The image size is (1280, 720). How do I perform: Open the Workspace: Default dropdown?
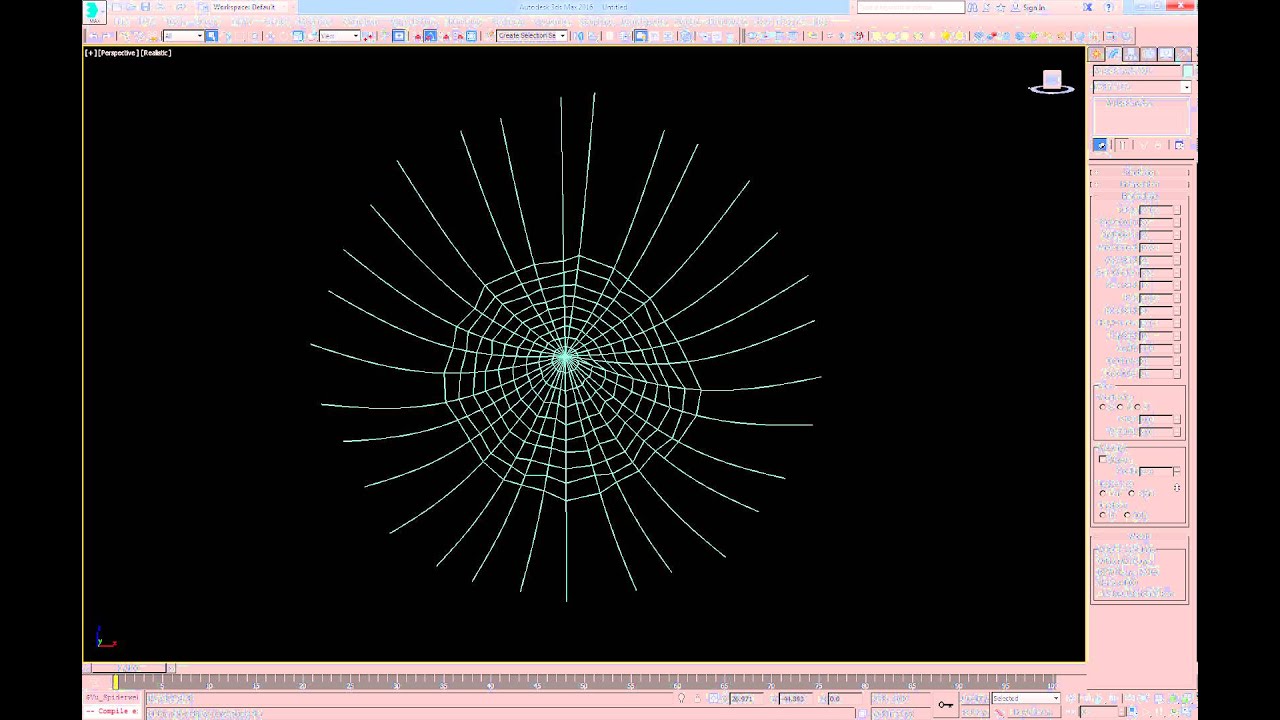tap(243, 7)
